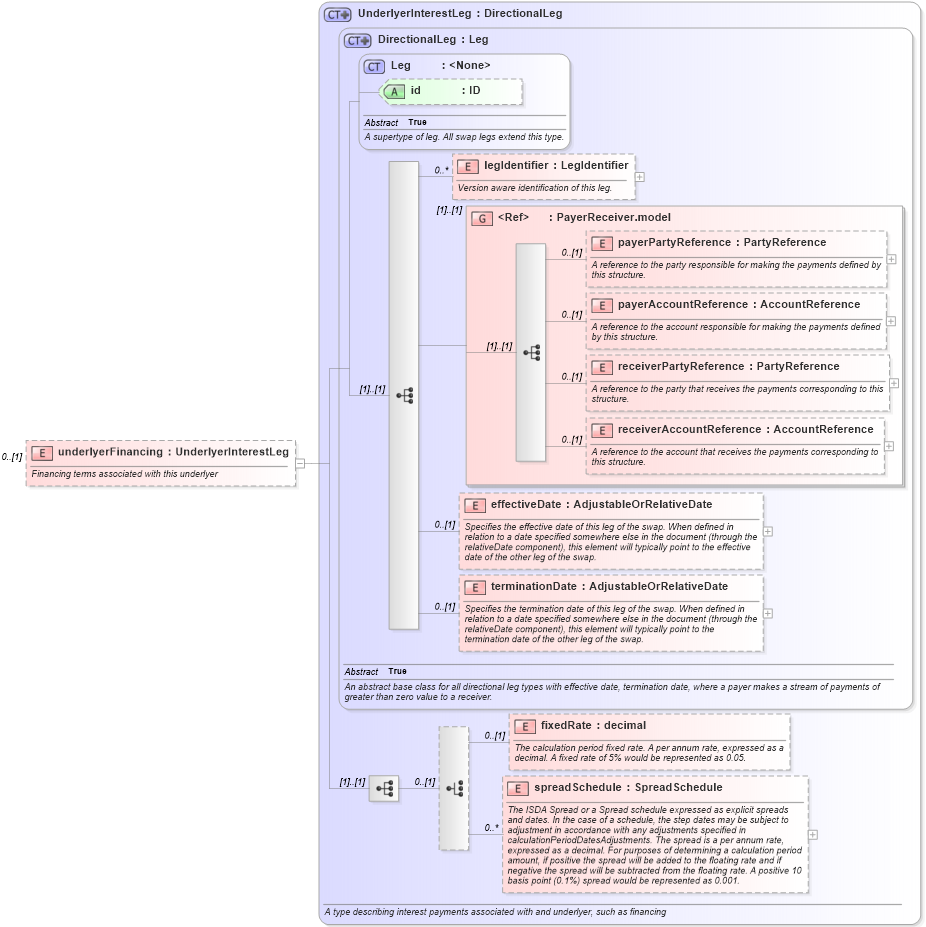Click the E icon of receiverPartyReference

[x=602, y=368]
